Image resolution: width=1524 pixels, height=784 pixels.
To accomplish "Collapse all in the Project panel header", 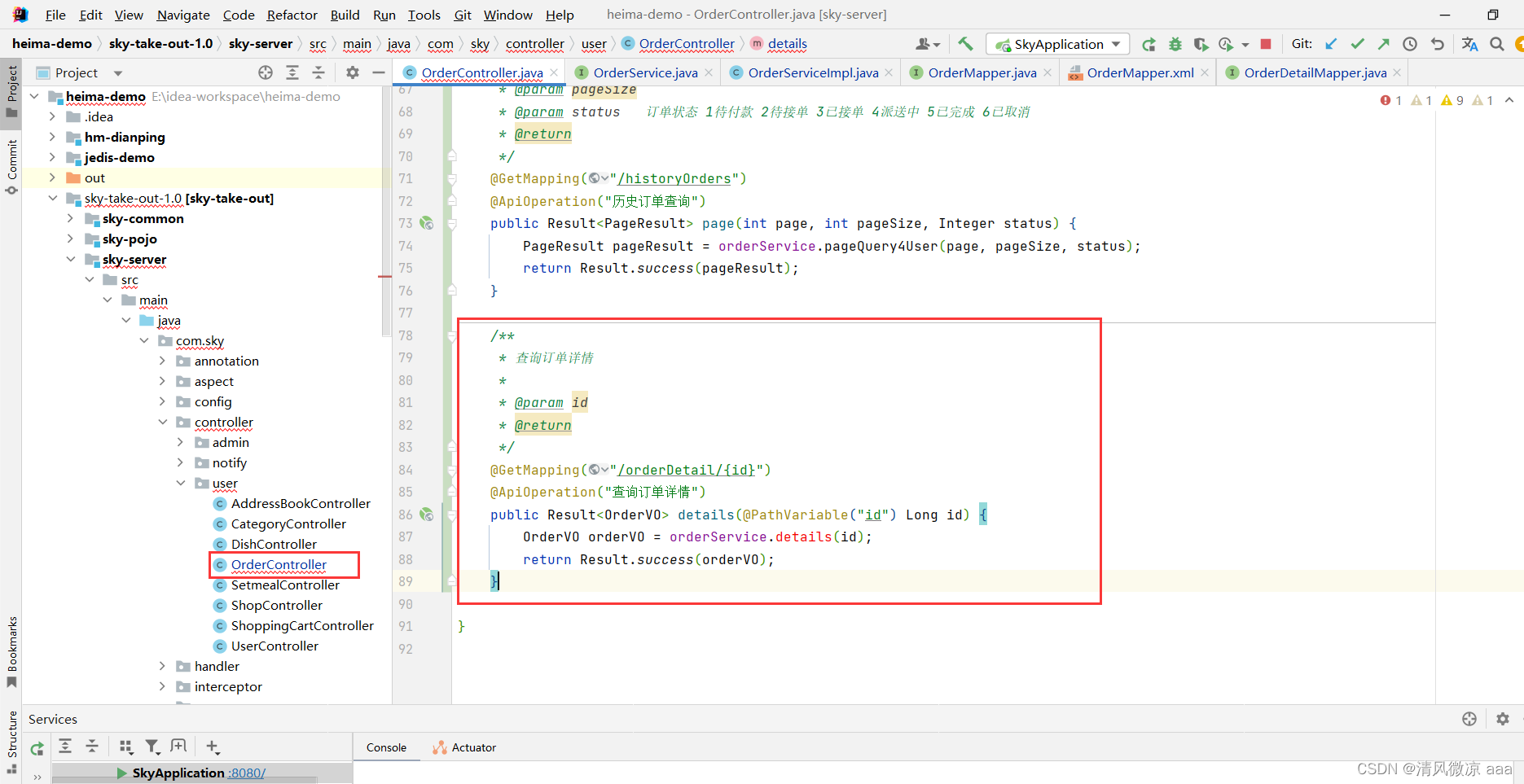I will coord(318,72).
